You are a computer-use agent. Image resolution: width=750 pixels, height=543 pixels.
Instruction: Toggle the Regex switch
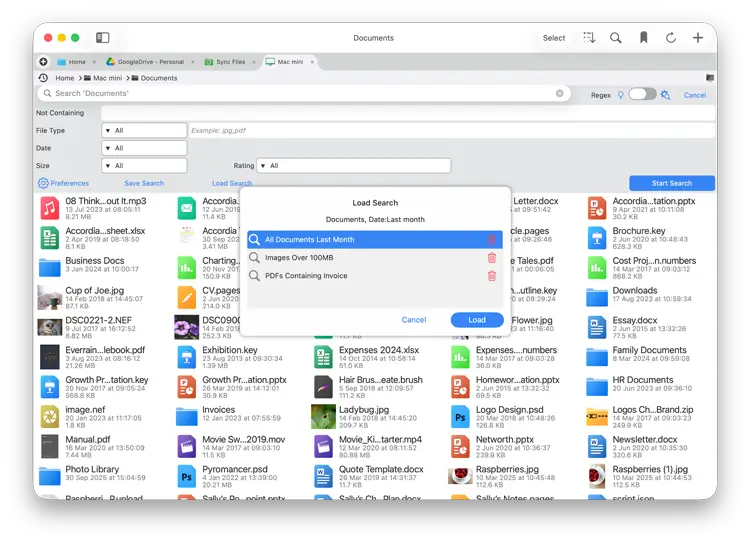tap(642, 94)
